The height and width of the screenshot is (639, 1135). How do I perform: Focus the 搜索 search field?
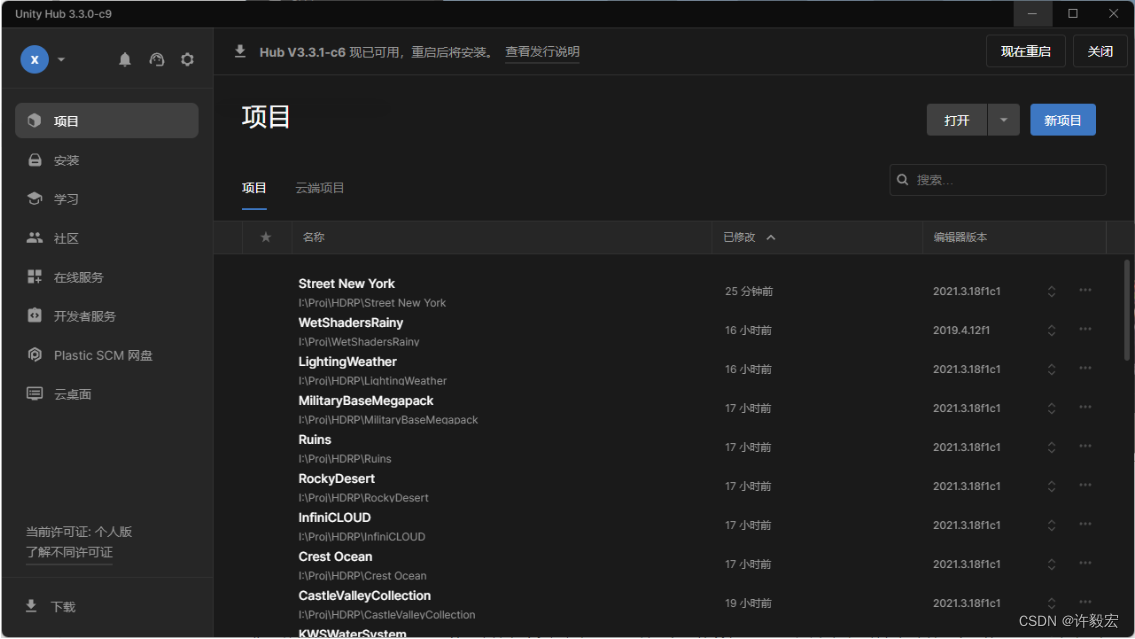pyautogui.click(x=997, y=179)
